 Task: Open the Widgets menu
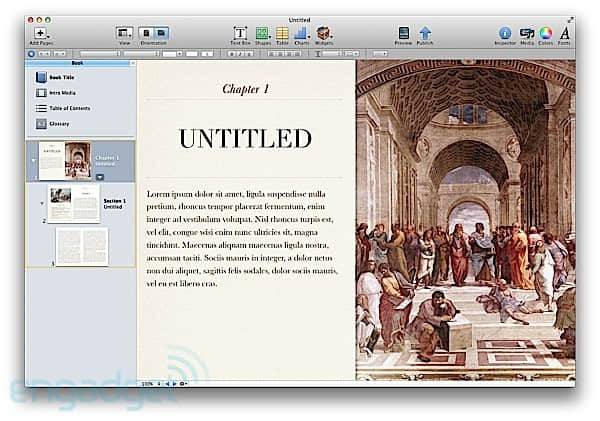tap(324, 34)
